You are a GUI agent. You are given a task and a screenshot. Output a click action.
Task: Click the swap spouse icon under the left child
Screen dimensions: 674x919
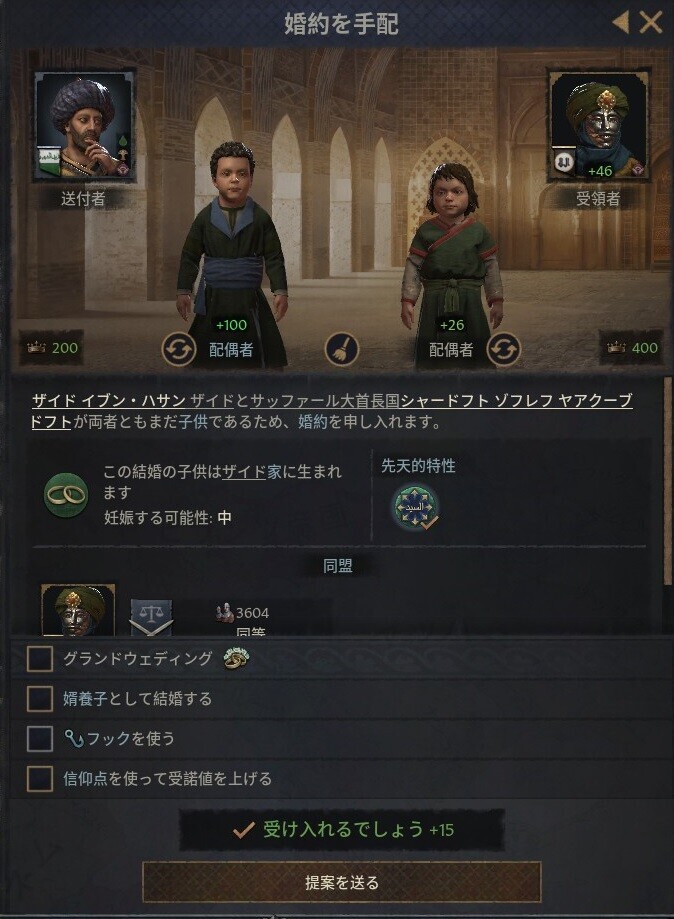click(x=179, y=349)
